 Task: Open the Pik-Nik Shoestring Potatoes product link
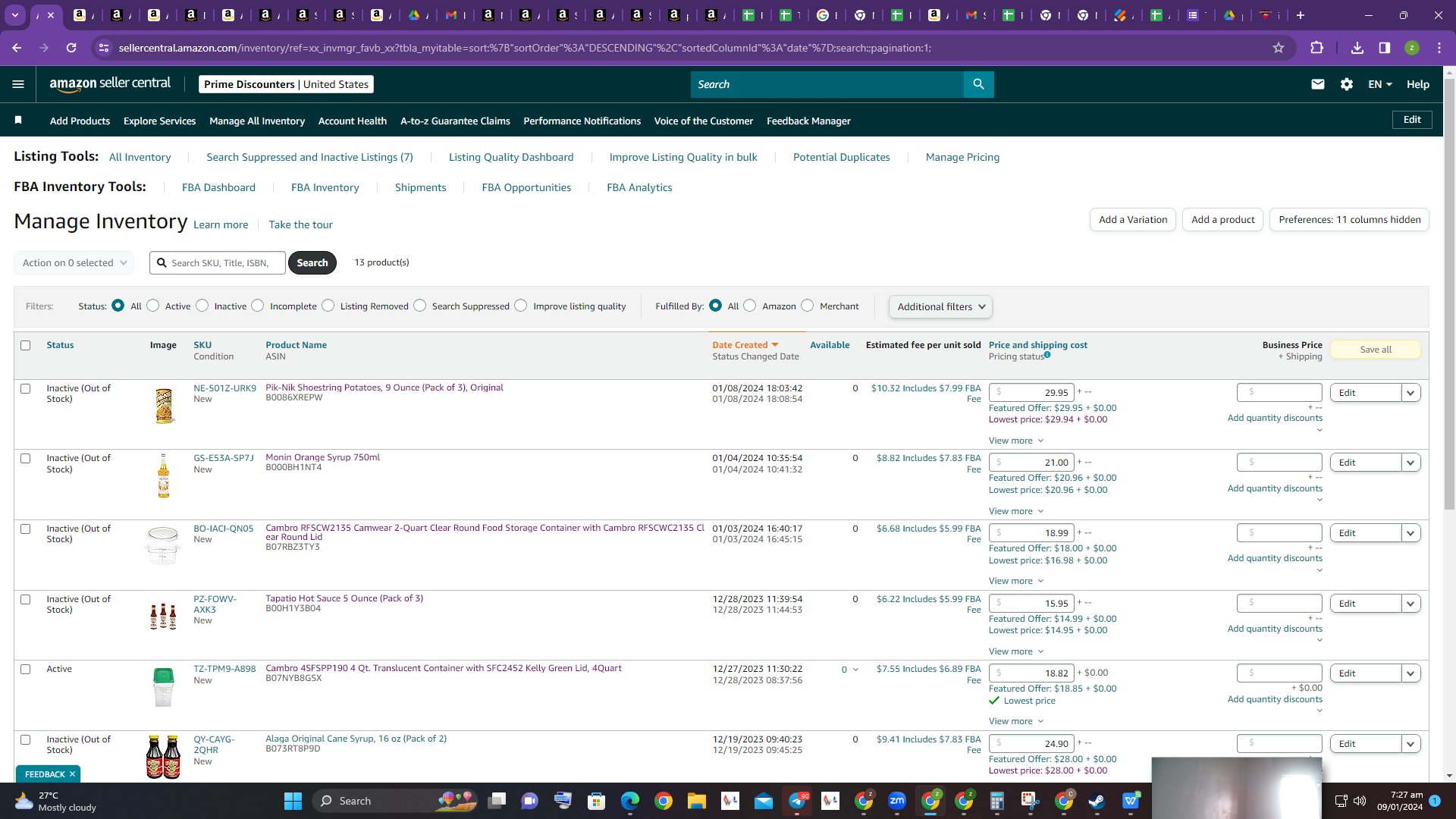coord(384,388)
